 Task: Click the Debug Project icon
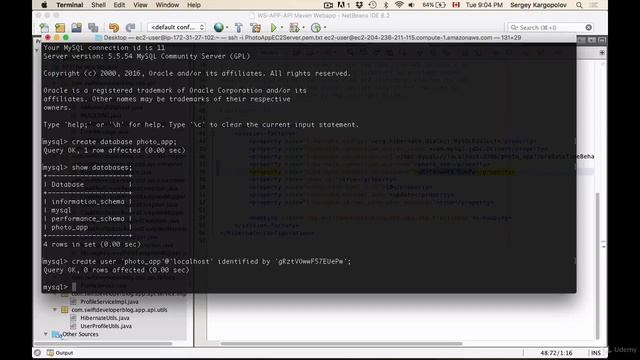[294, 27]
